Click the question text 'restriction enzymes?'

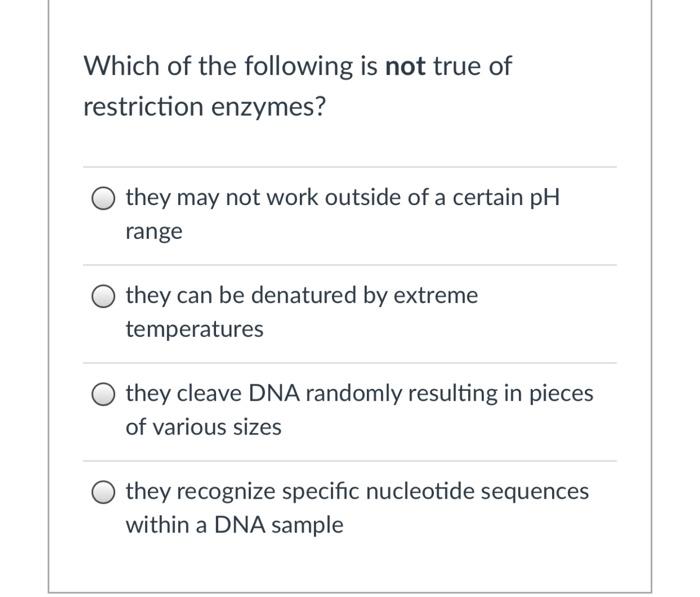205,107
